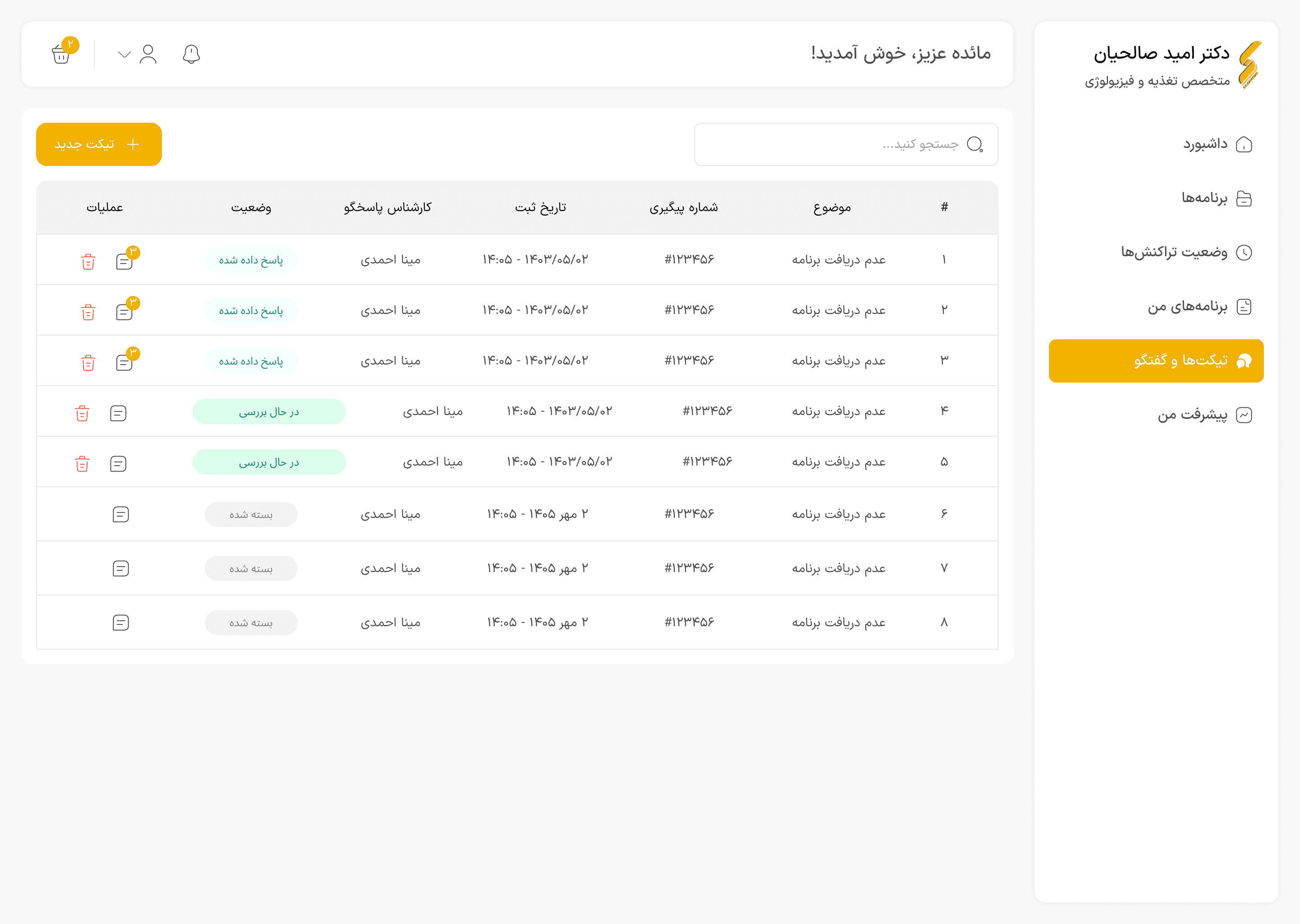Click the عملیات column header
This screenshot has height=924, width=1300.
[x=105, y=208]
